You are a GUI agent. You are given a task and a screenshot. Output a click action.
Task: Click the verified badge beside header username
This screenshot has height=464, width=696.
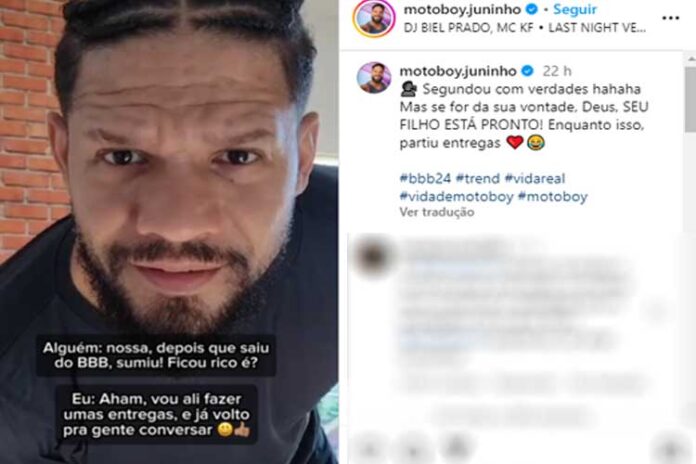pos(532,9)
